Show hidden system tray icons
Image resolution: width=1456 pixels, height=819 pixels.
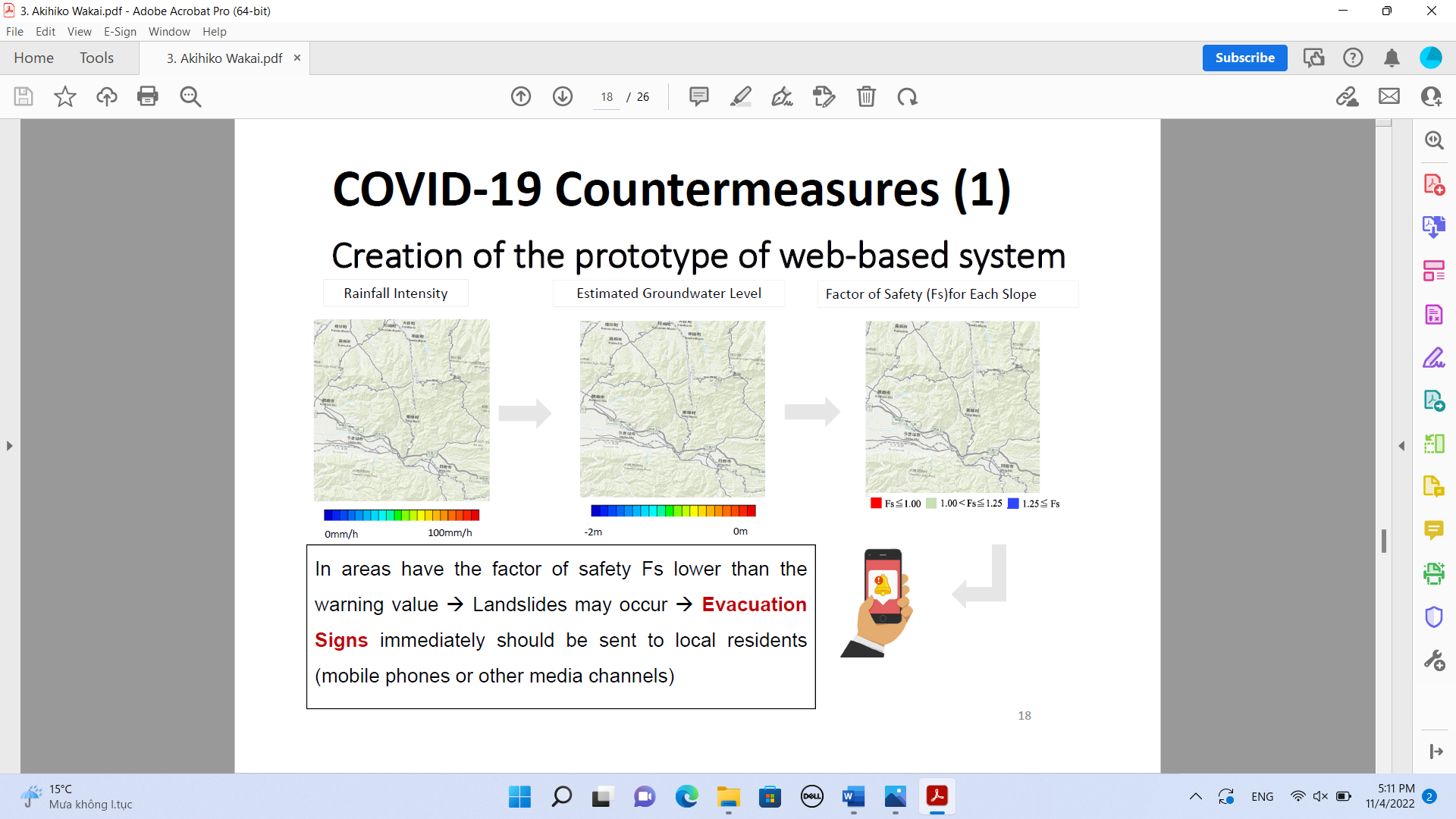coord(1195,796)
